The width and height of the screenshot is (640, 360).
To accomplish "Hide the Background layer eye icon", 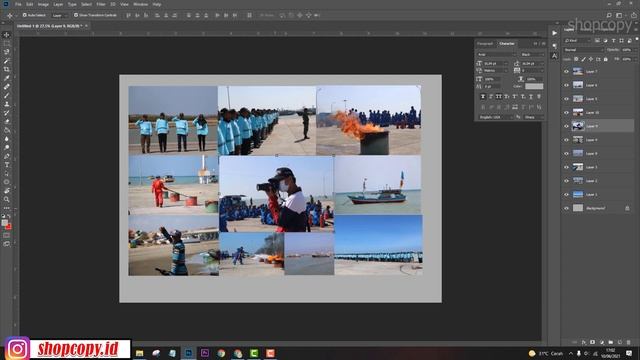I will tap(567, 208).
